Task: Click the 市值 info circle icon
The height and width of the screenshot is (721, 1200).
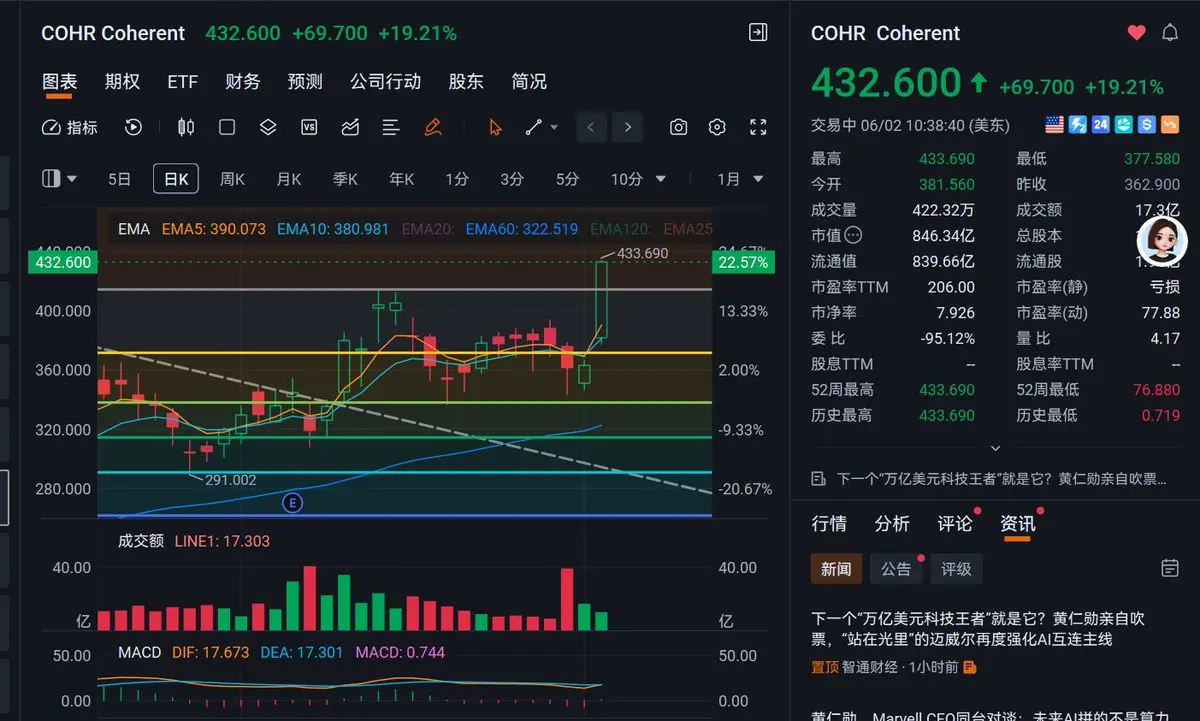Action: click(853, 236)
